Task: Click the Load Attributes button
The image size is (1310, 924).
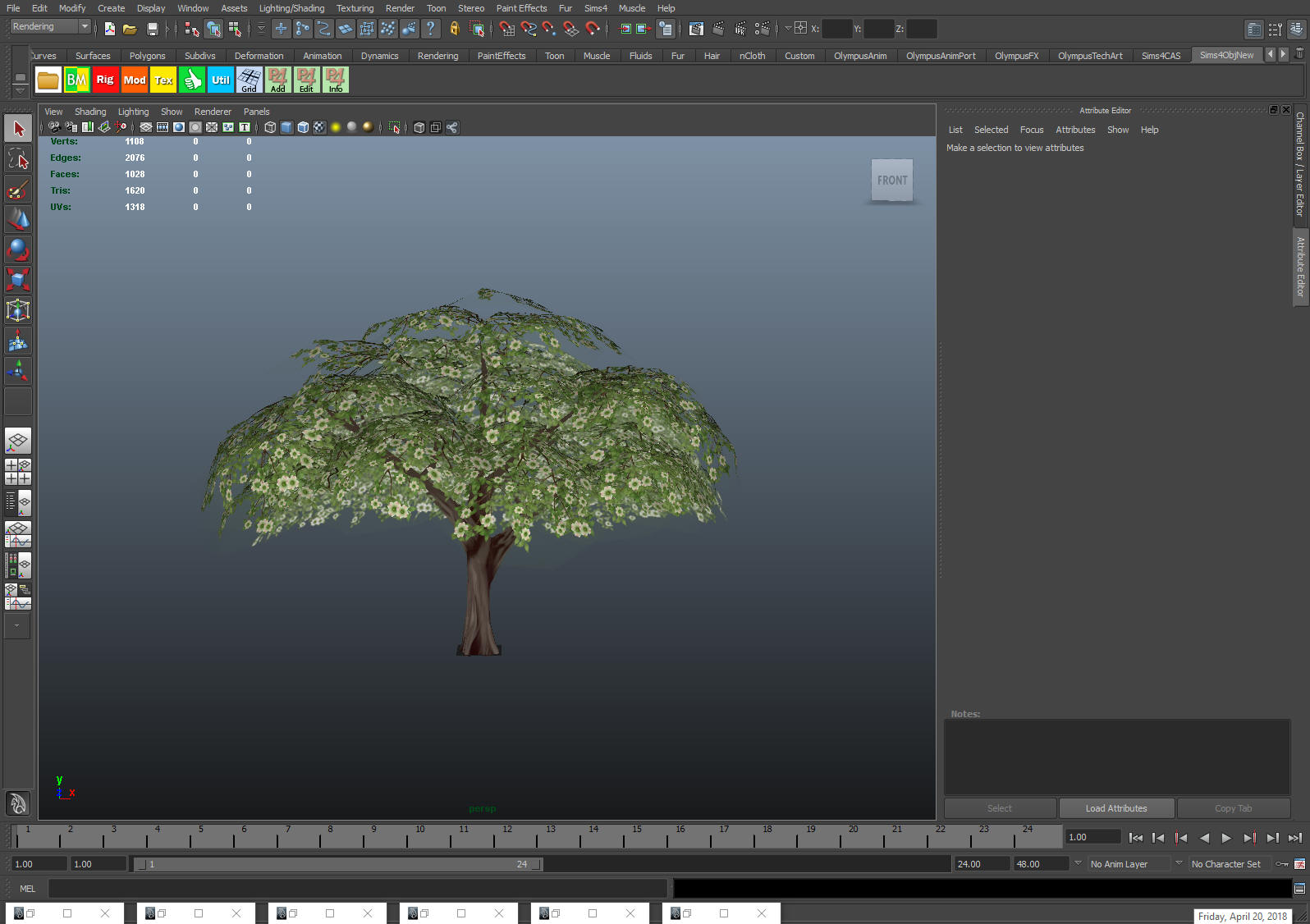Action: coord(1116,808)
